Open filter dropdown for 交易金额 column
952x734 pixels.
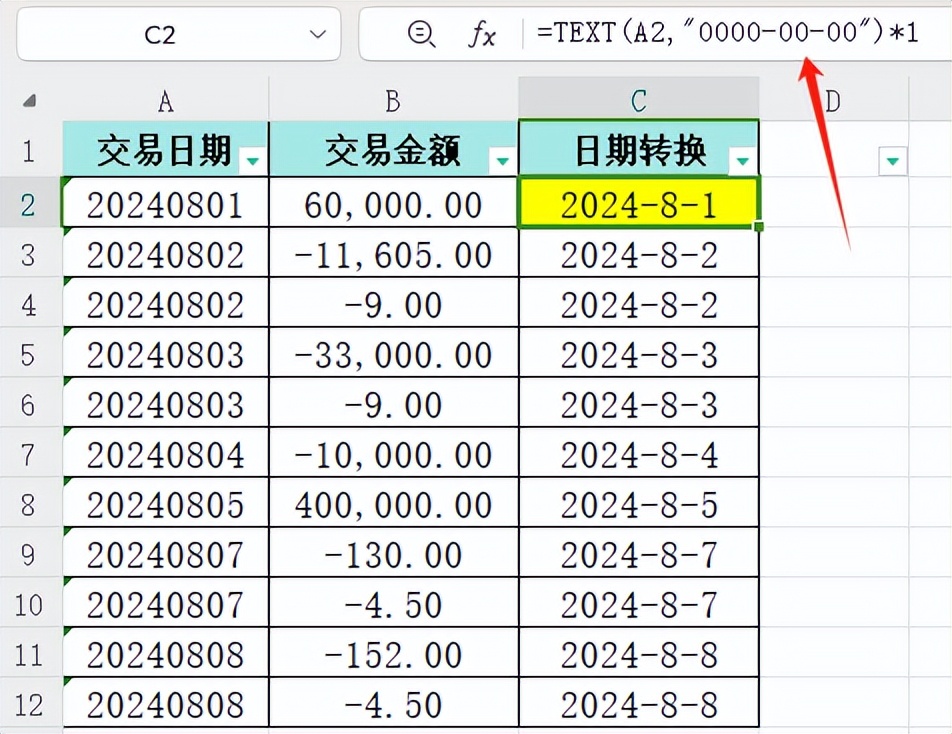(x=502, y=161)
